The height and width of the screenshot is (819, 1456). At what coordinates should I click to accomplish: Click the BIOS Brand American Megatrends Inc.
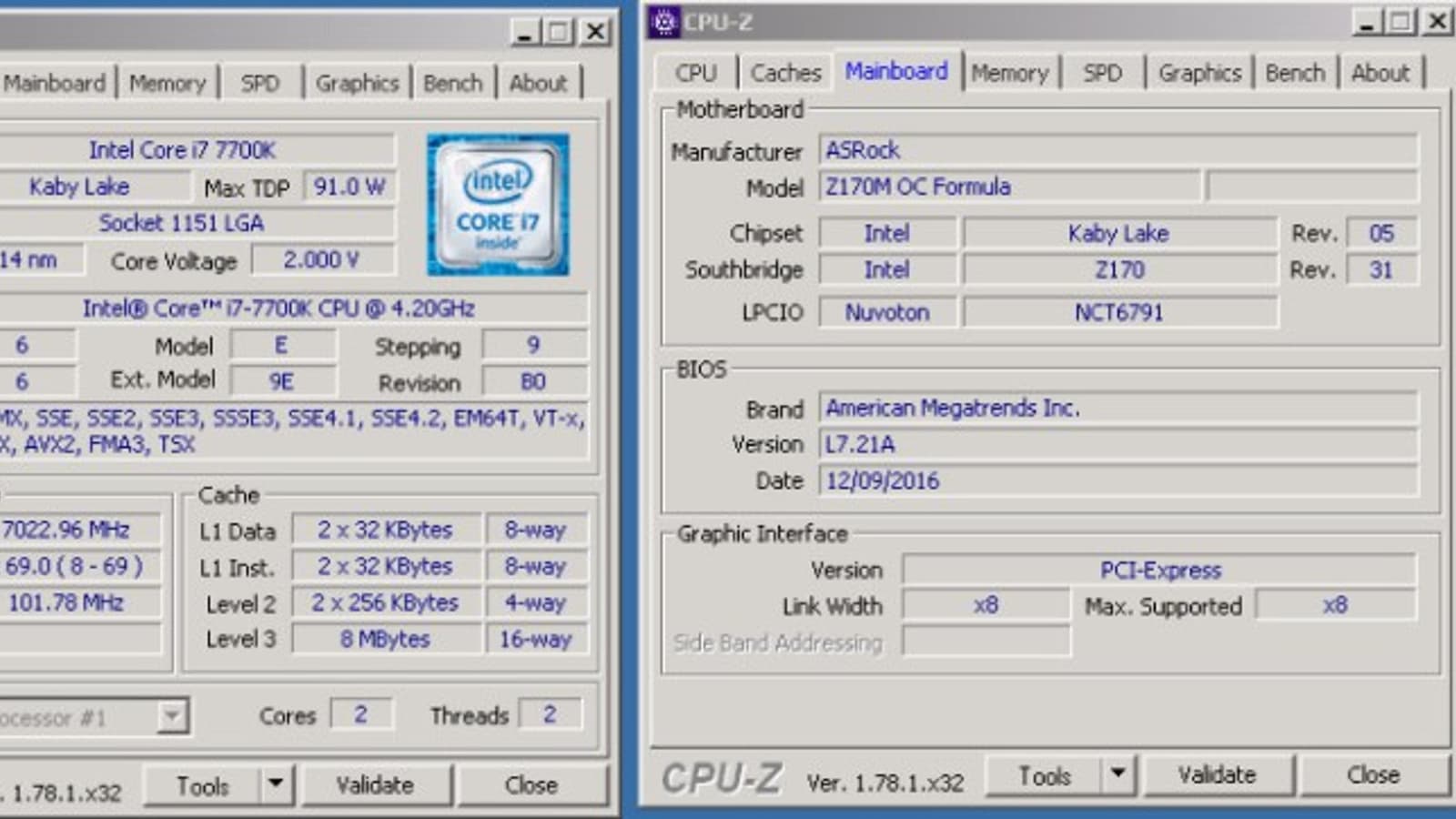(1118, 408)
